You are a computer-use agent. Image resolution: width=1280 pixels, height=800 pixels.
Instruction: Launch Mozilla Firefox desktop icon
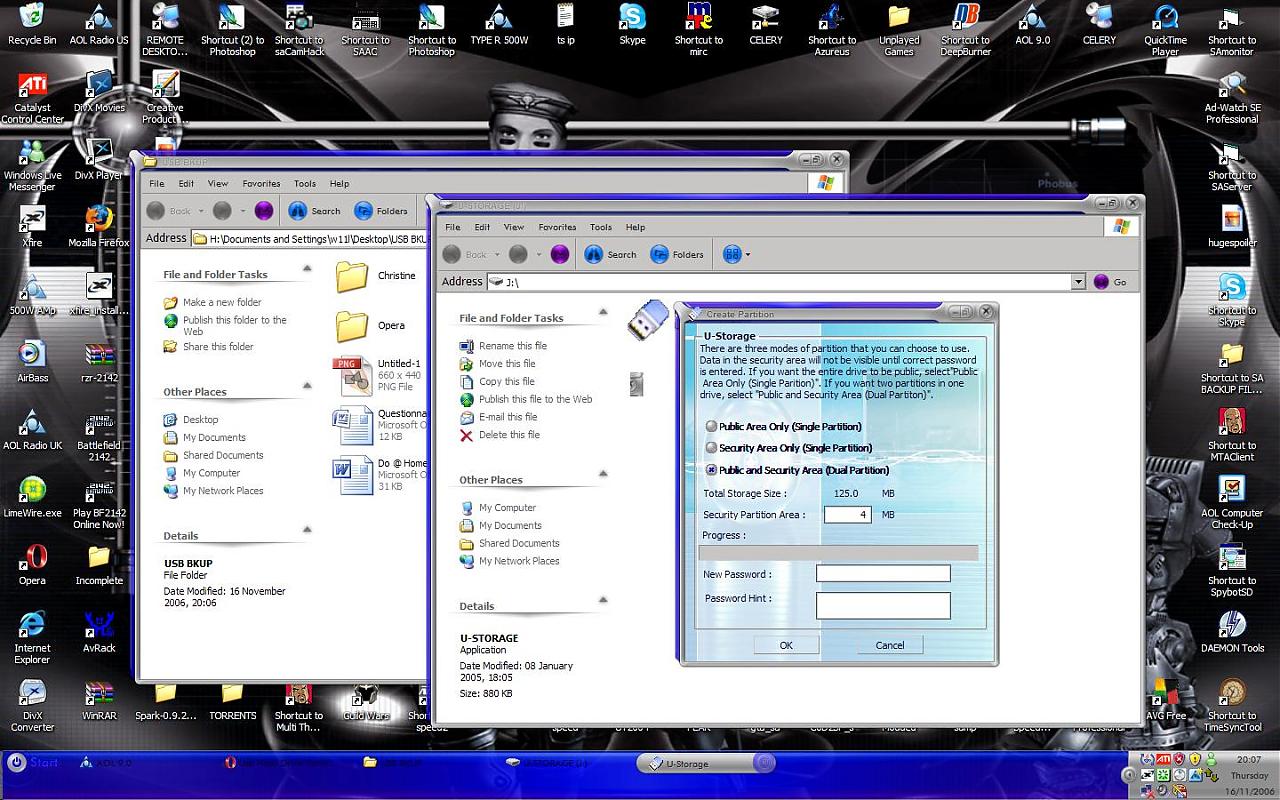tap(99, 227)
